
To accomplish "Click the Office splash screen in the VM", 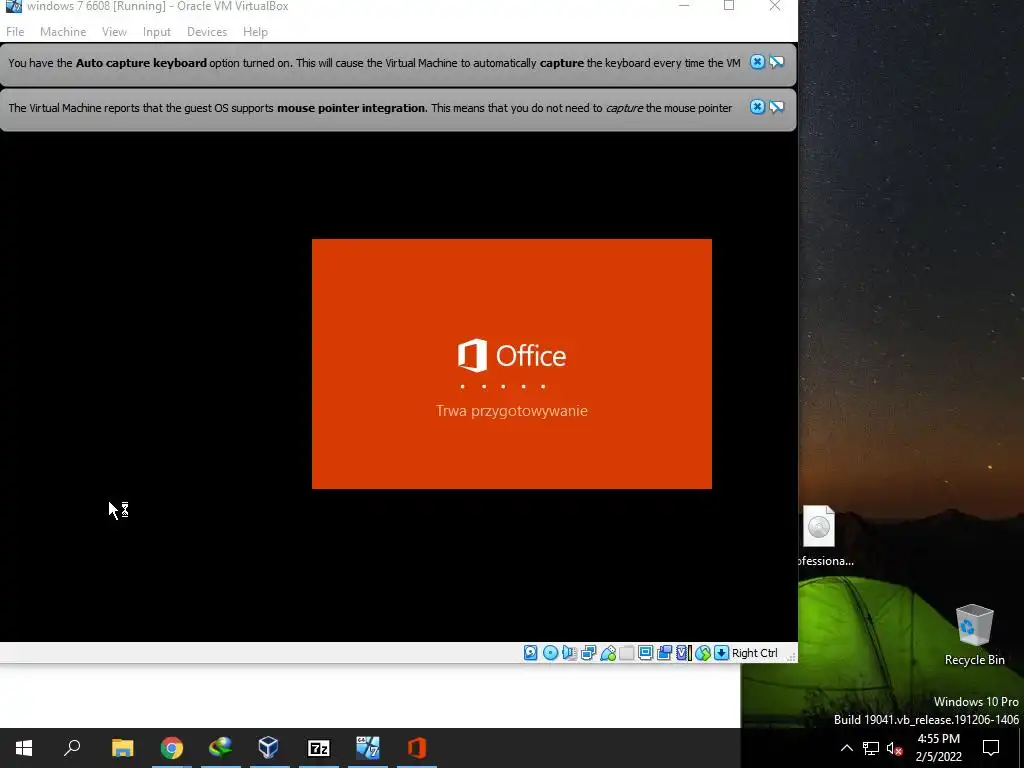I will tap(512, 364).
